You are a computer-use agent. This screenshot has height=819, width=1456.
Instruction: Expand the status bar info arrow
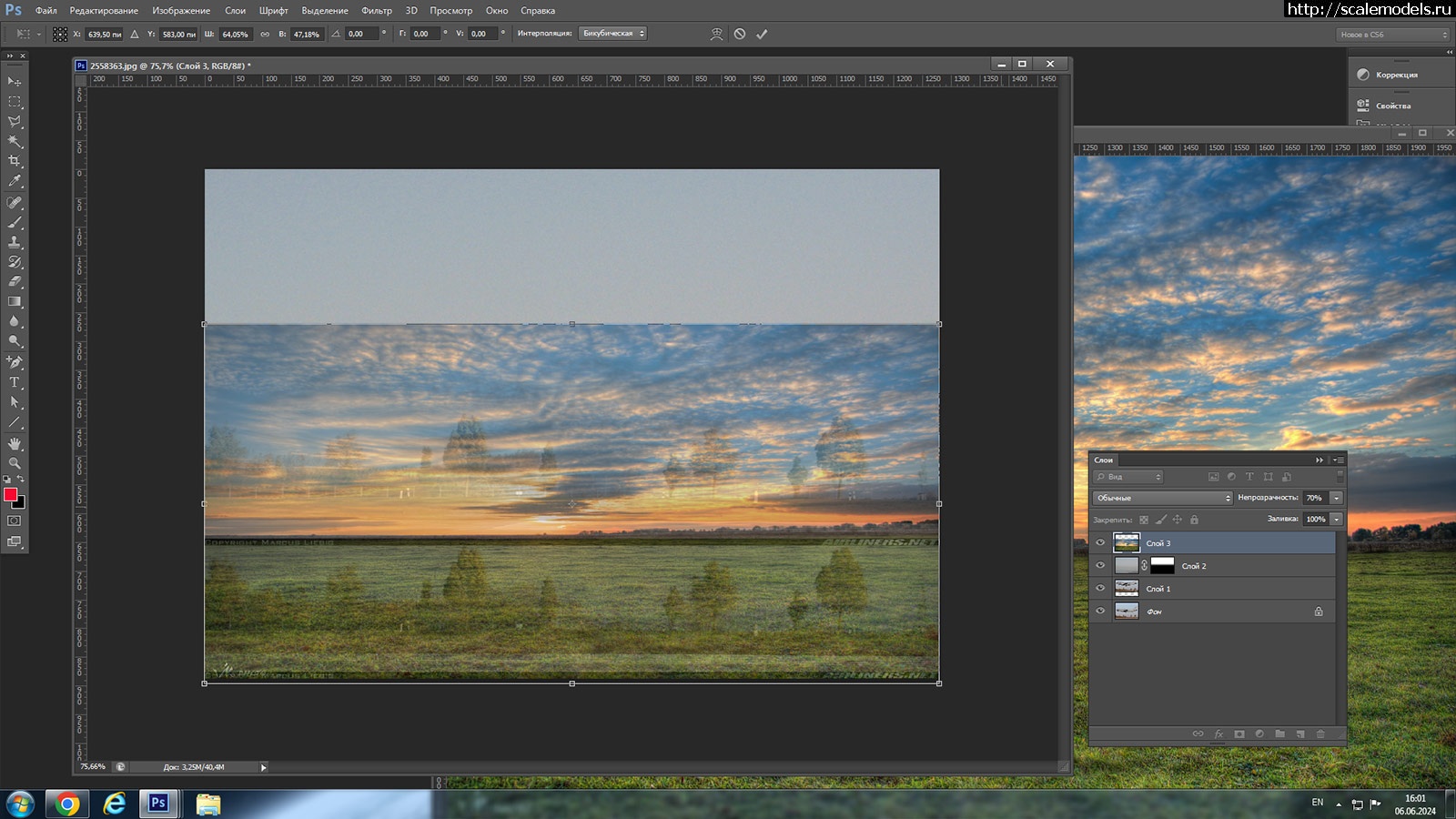tap(264, 767)
